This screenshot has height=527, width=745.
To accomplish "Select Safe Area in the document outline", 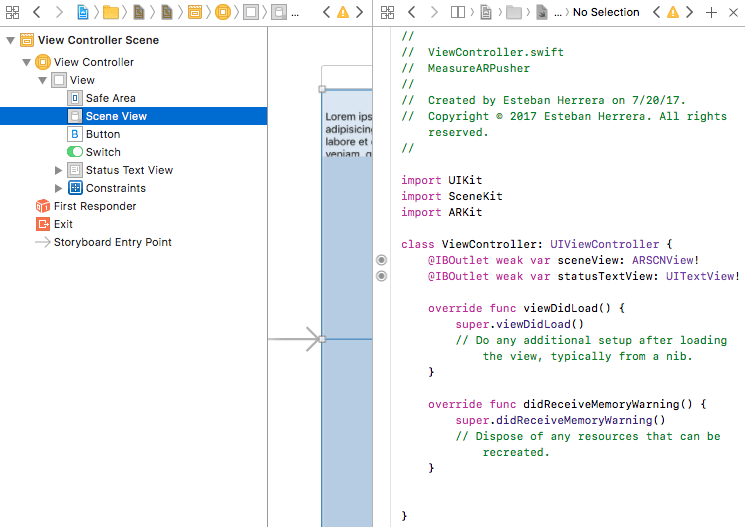I will tap(110, 98).
